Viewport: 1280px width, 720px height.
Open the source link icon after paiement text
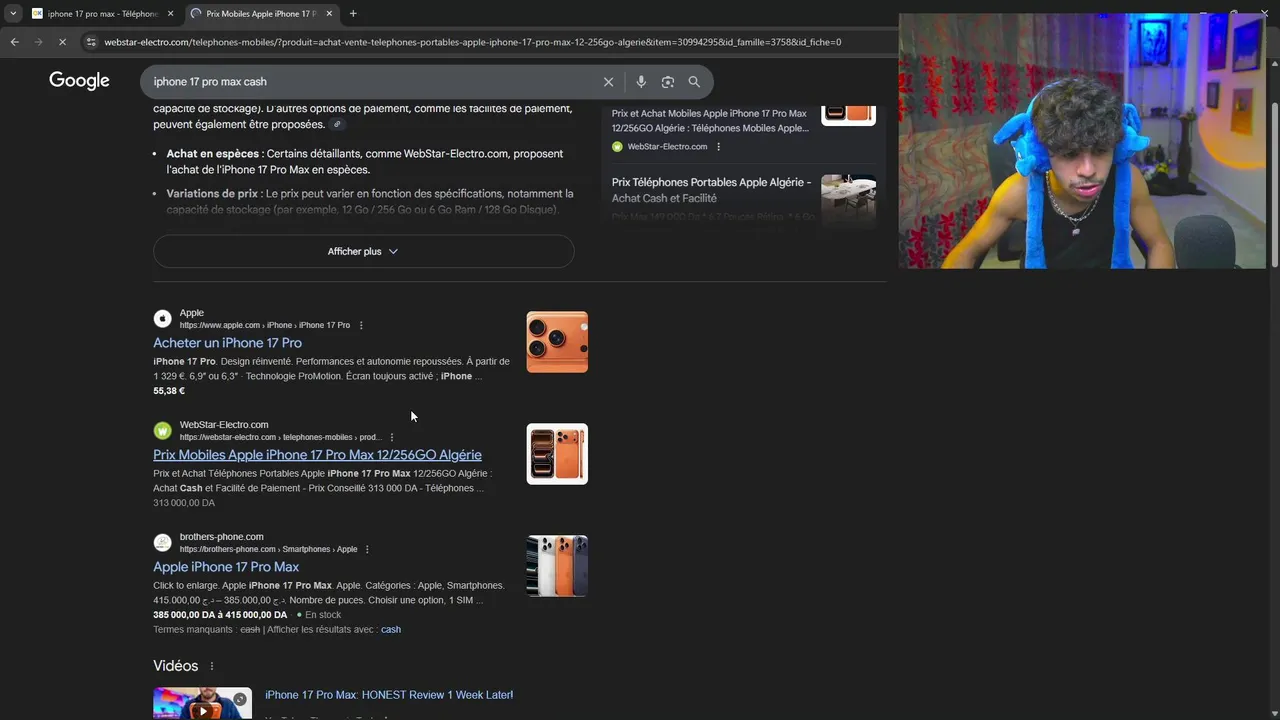point(337,125)
